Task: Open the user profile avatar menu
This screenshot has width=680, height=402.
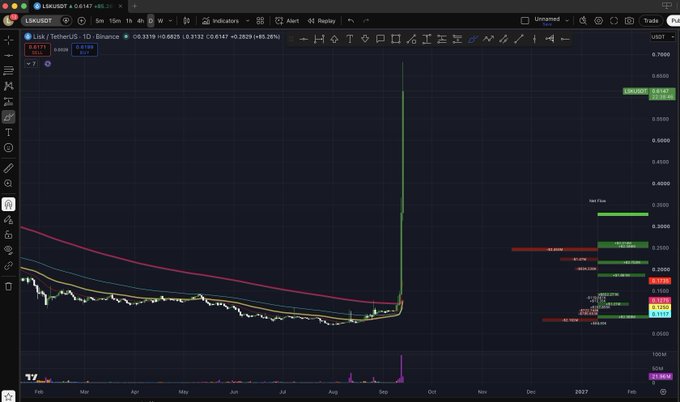Action: [8, 20]
